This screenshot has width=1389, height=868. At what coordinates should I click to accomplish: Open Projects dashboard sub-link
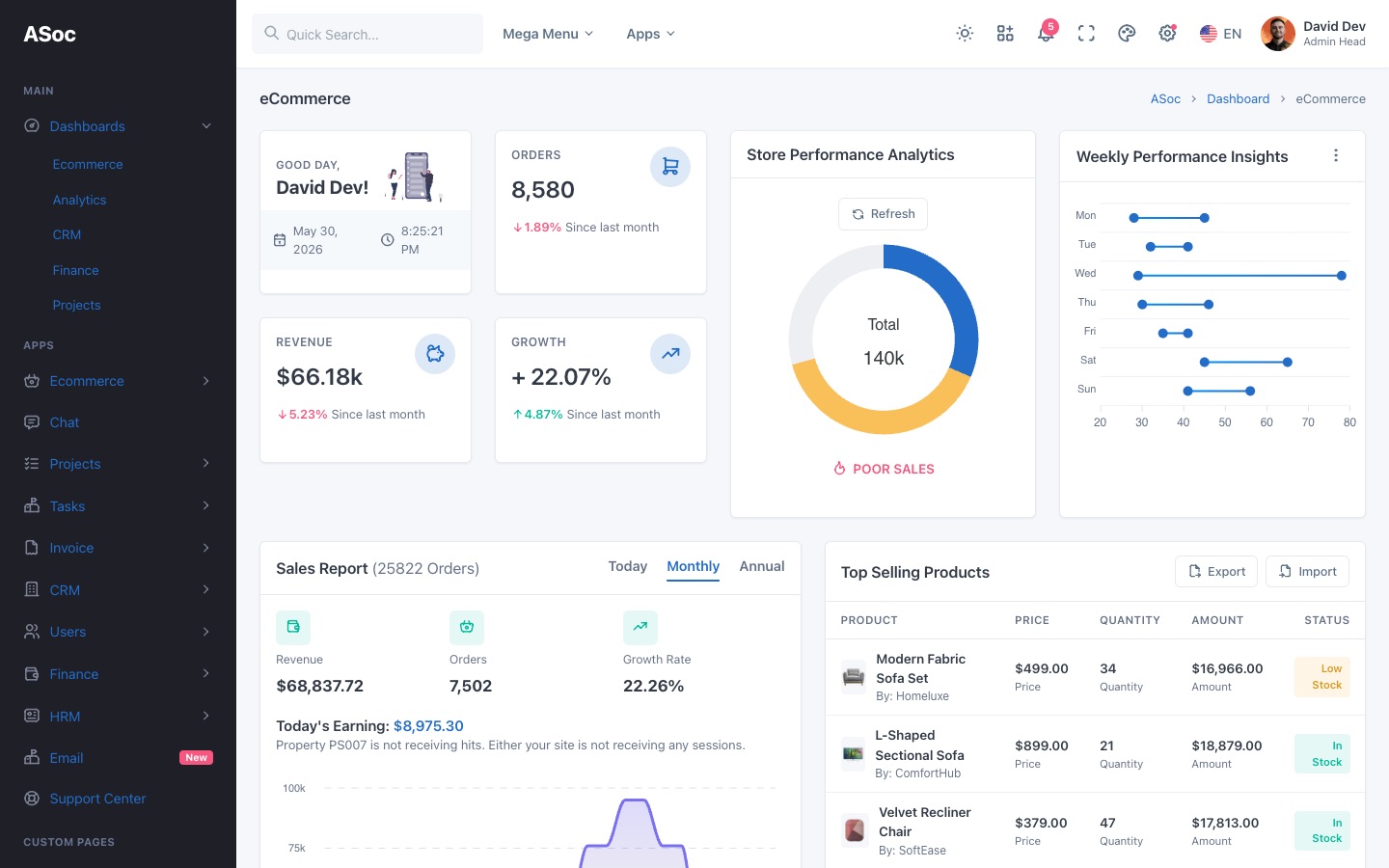[77, 306]
